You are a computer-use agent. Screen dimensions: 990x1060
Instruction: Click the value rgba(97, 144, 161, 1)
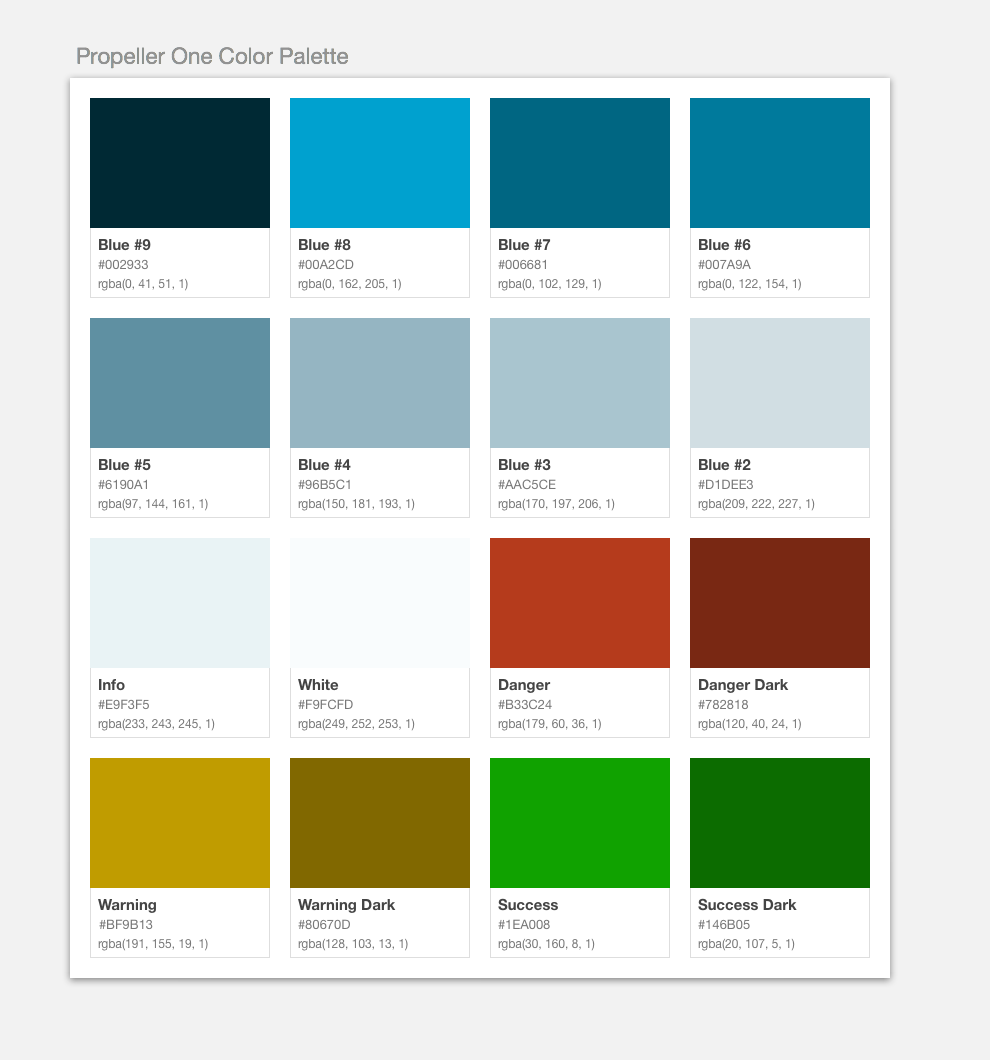(x=153, y=504)
